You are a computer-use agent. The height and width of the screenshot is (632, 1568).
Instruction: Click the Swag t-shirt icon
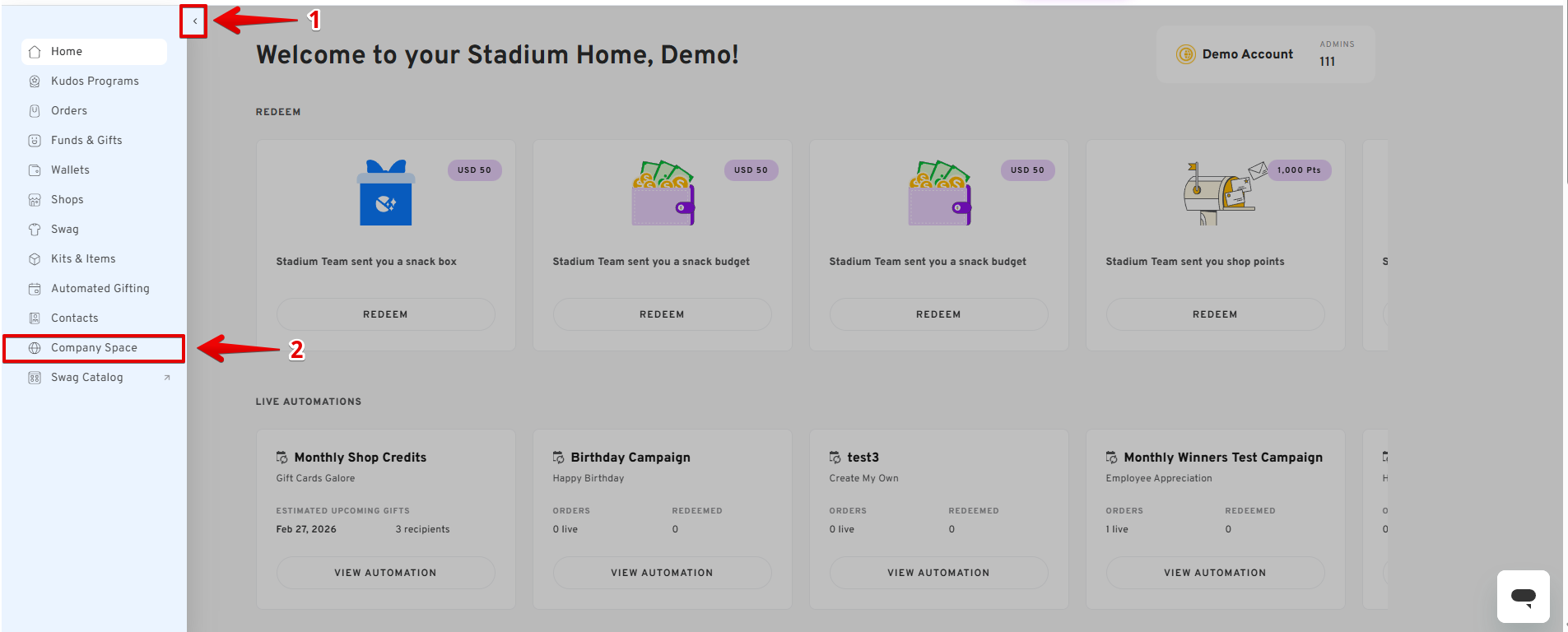[x=35, y=230]
